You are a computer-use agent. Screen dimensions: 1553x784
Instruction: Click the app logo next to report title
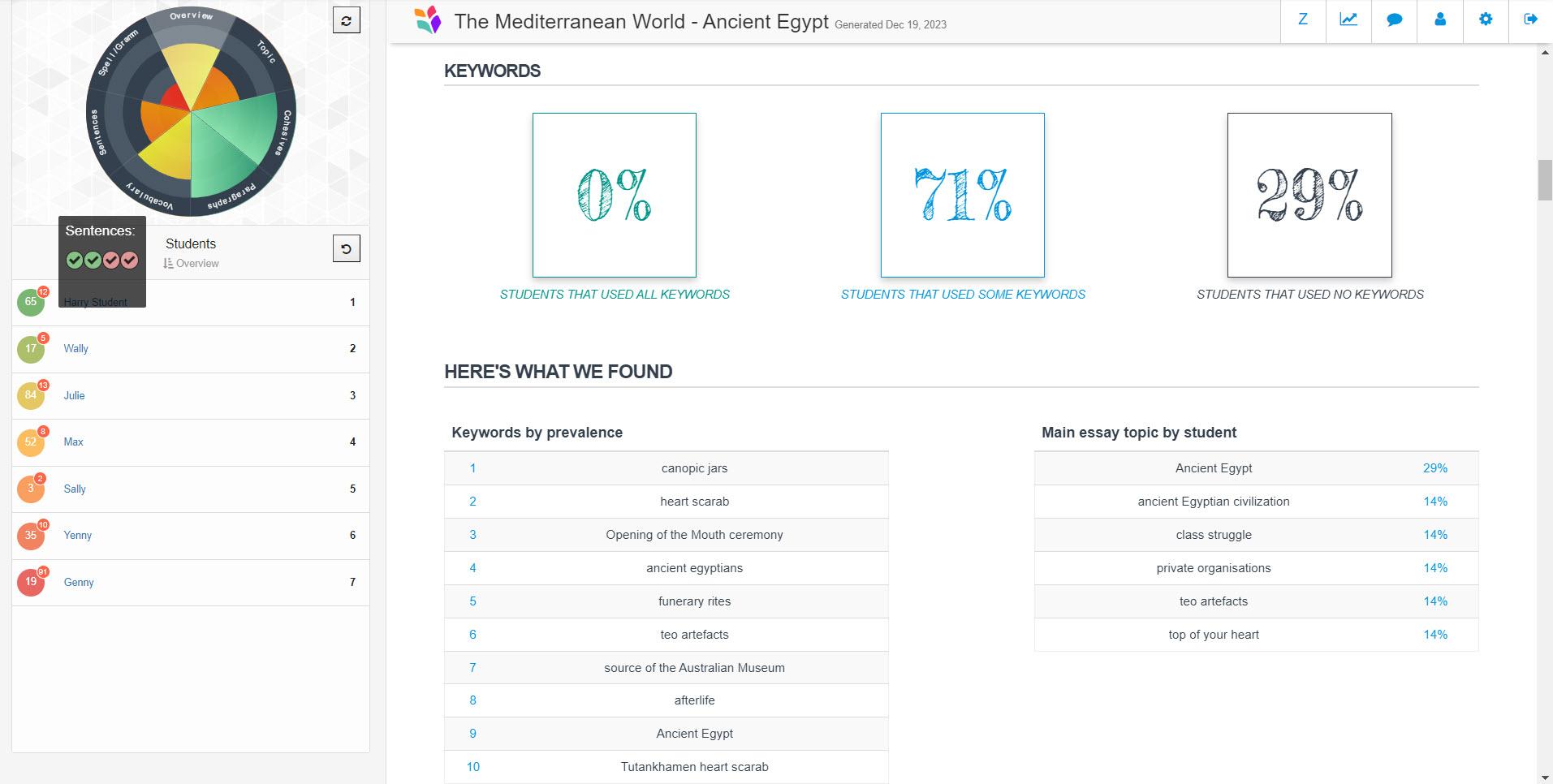tap(428, 20)
